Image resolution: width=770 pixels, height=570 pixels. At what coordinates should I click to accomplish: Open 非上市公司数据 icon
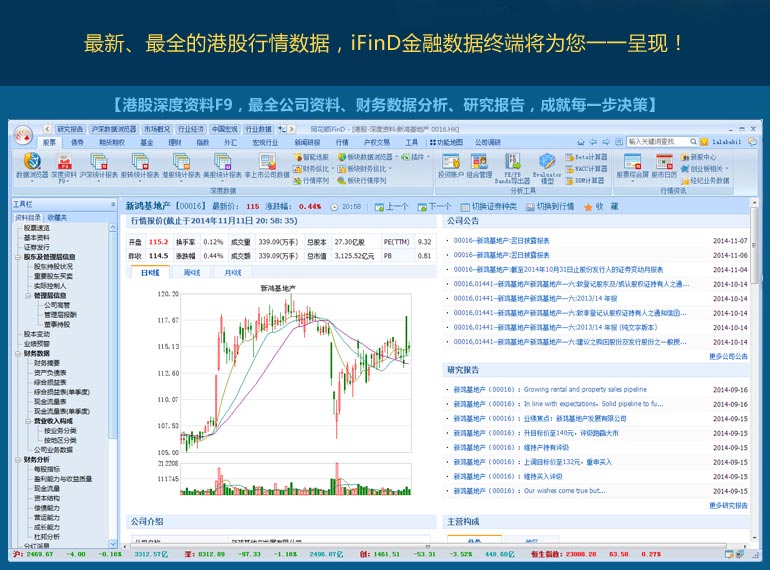267,166
